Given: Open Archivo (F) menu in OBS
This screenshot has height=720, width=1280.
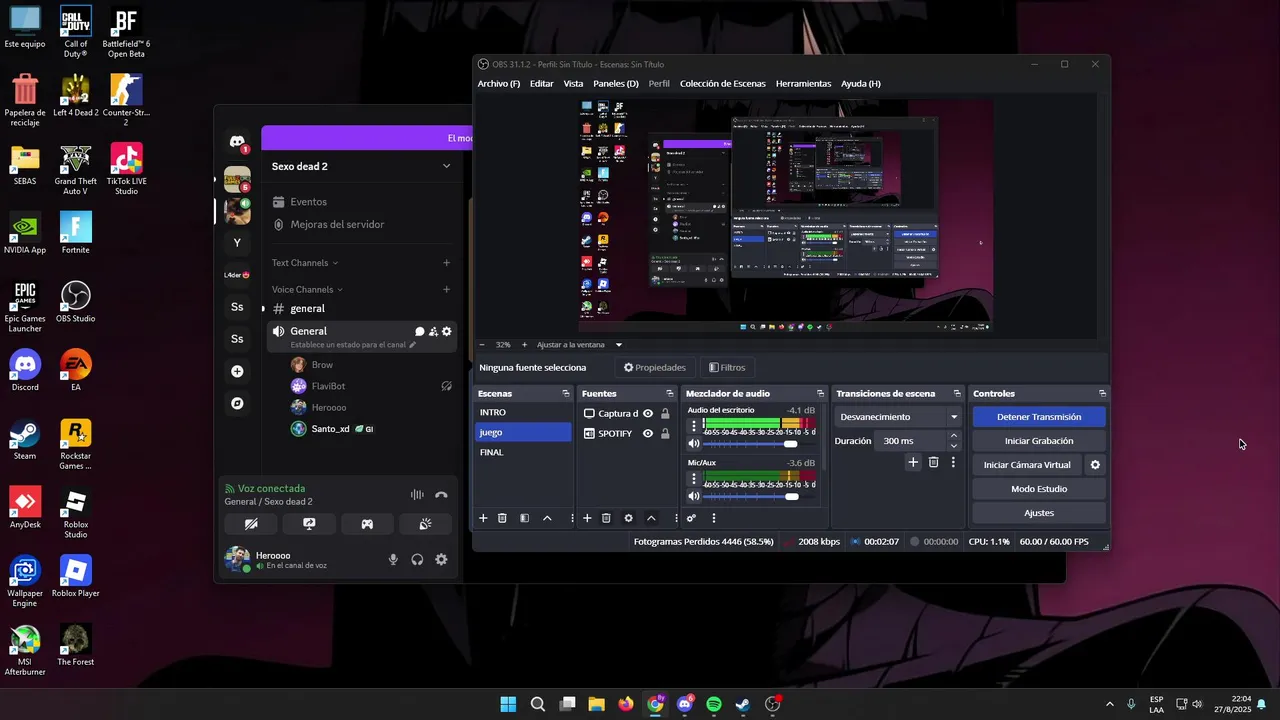Looking at the screenshot, I should click(499, 84).
